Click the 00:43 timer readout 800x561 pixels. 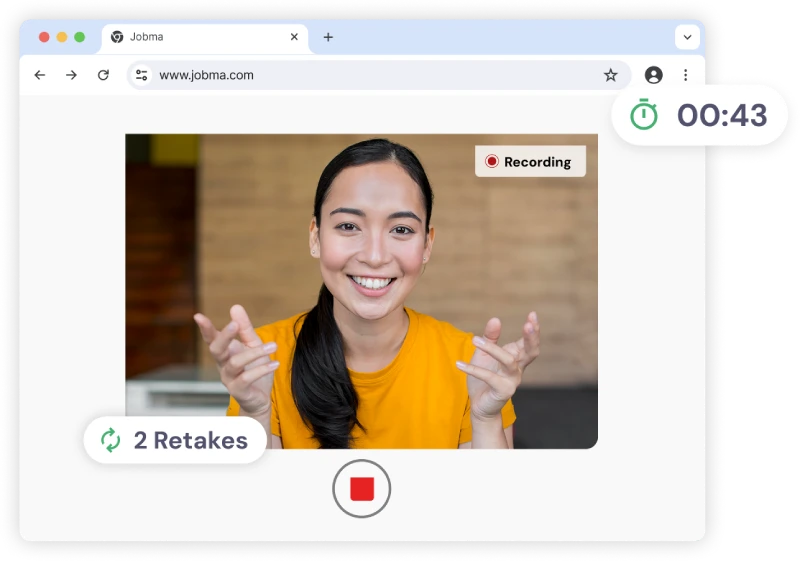(x=722, y=115)
